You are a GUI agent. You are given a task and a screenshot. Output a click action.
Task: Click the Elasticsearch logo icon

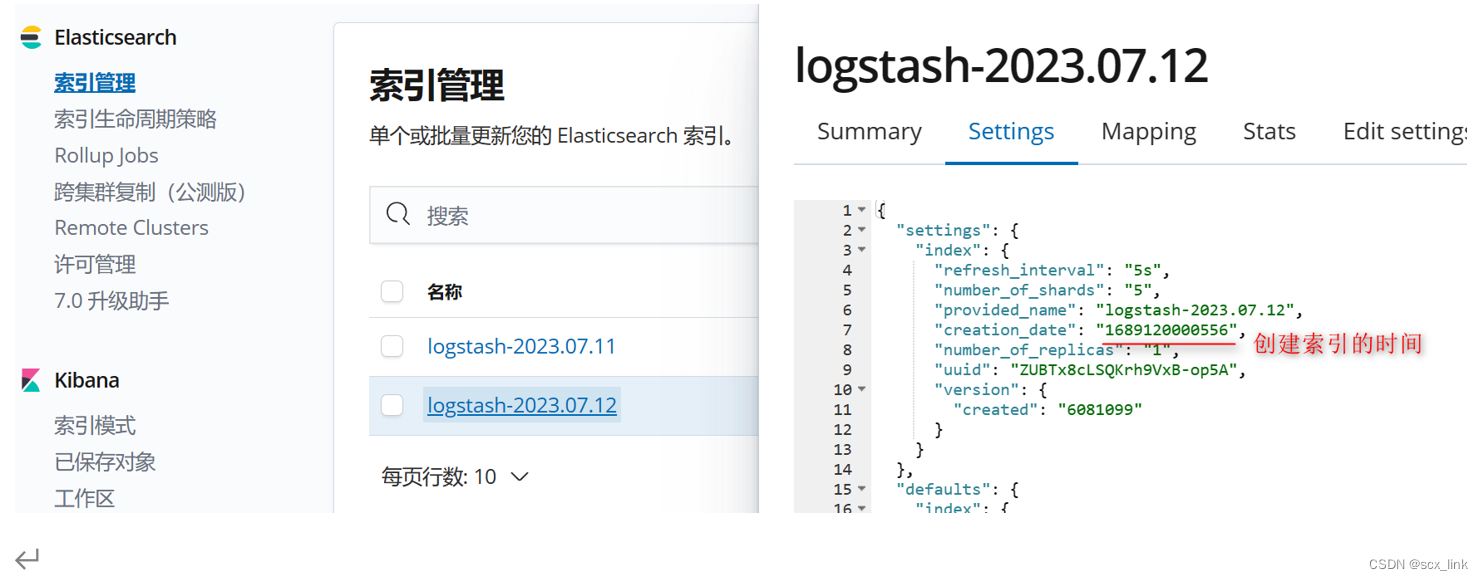[x=31, y=38]
